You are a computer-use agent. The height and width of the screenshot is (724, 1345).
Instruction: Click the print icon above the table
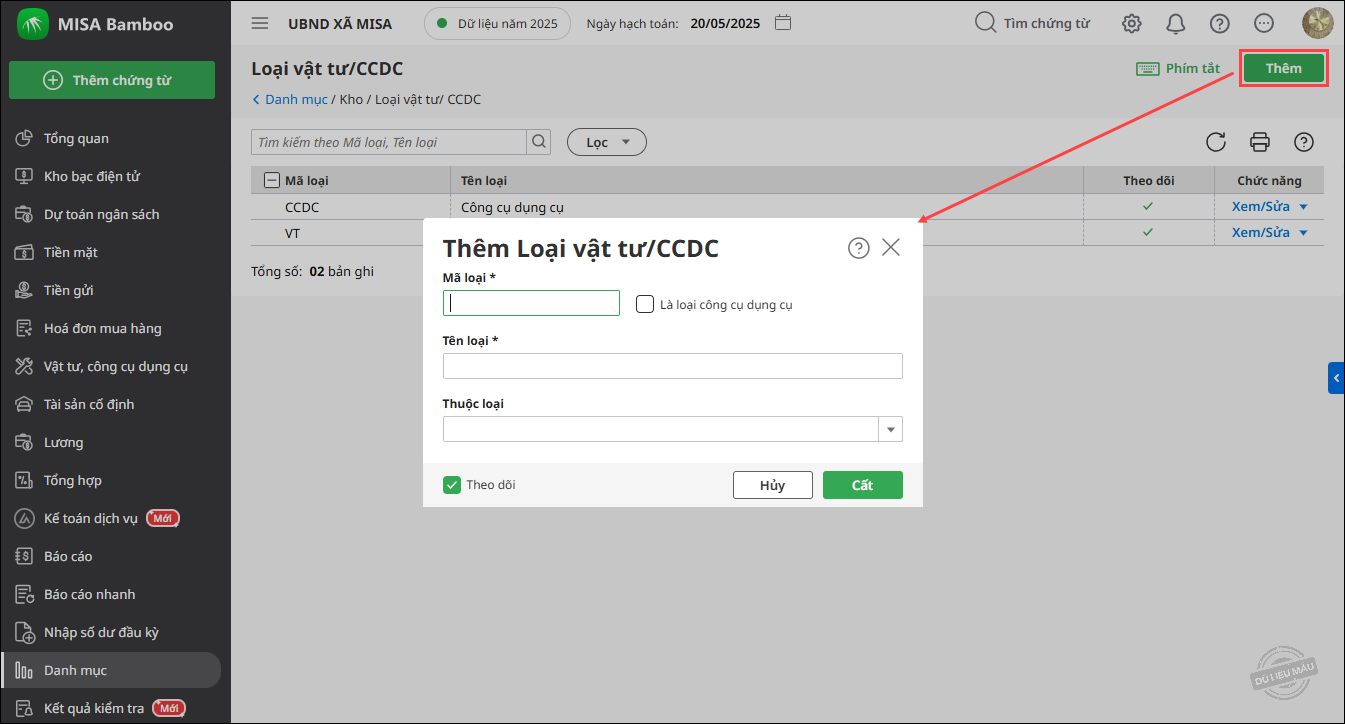(x=1260, y=142)
